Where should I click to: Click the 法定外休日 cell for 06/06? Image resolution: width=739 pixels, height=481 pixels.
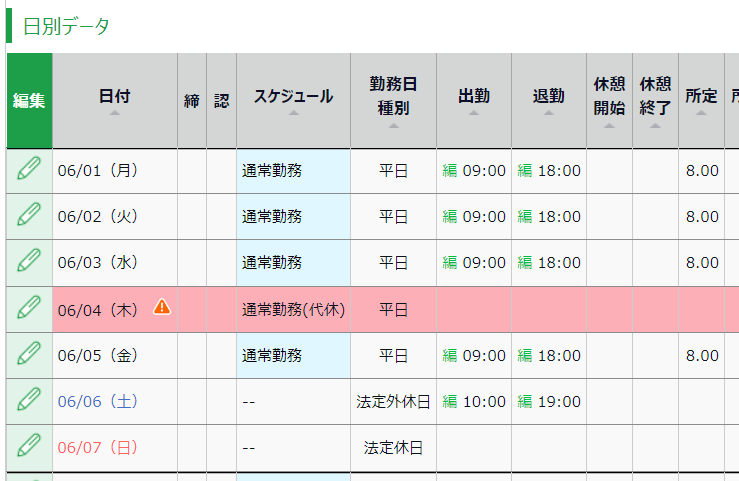click(393, 402)
